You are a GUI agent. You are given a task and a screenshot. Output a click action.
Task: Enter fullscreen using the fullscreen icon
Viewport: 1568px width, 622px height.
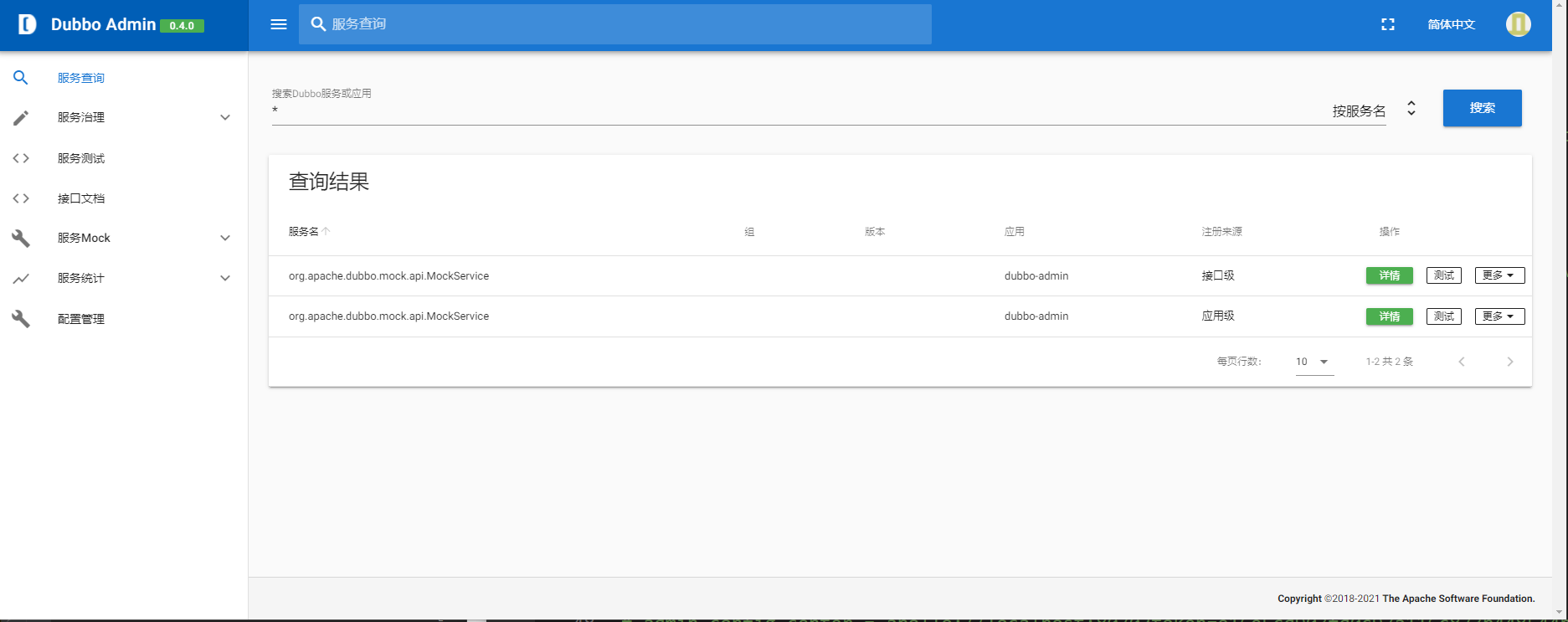(1388, 24)
